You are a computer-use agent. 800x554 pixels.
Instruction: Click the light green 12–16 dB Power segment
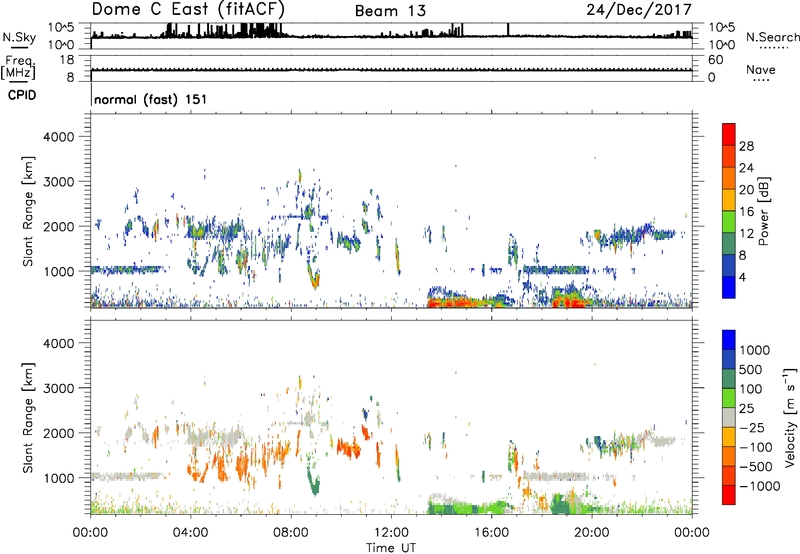729,222
